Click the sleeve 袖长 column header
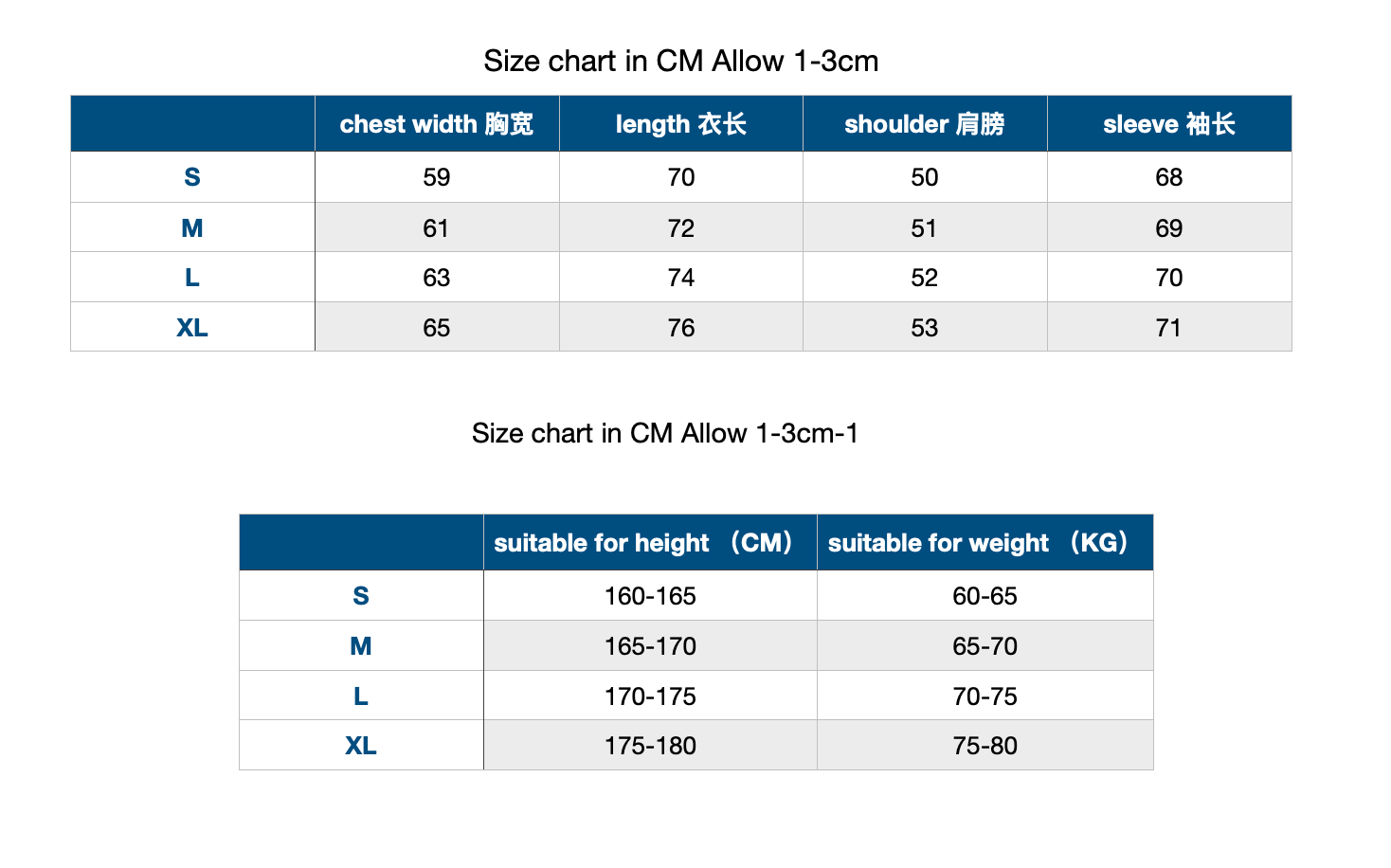 pyautogui.click(x=1169, y=124)
